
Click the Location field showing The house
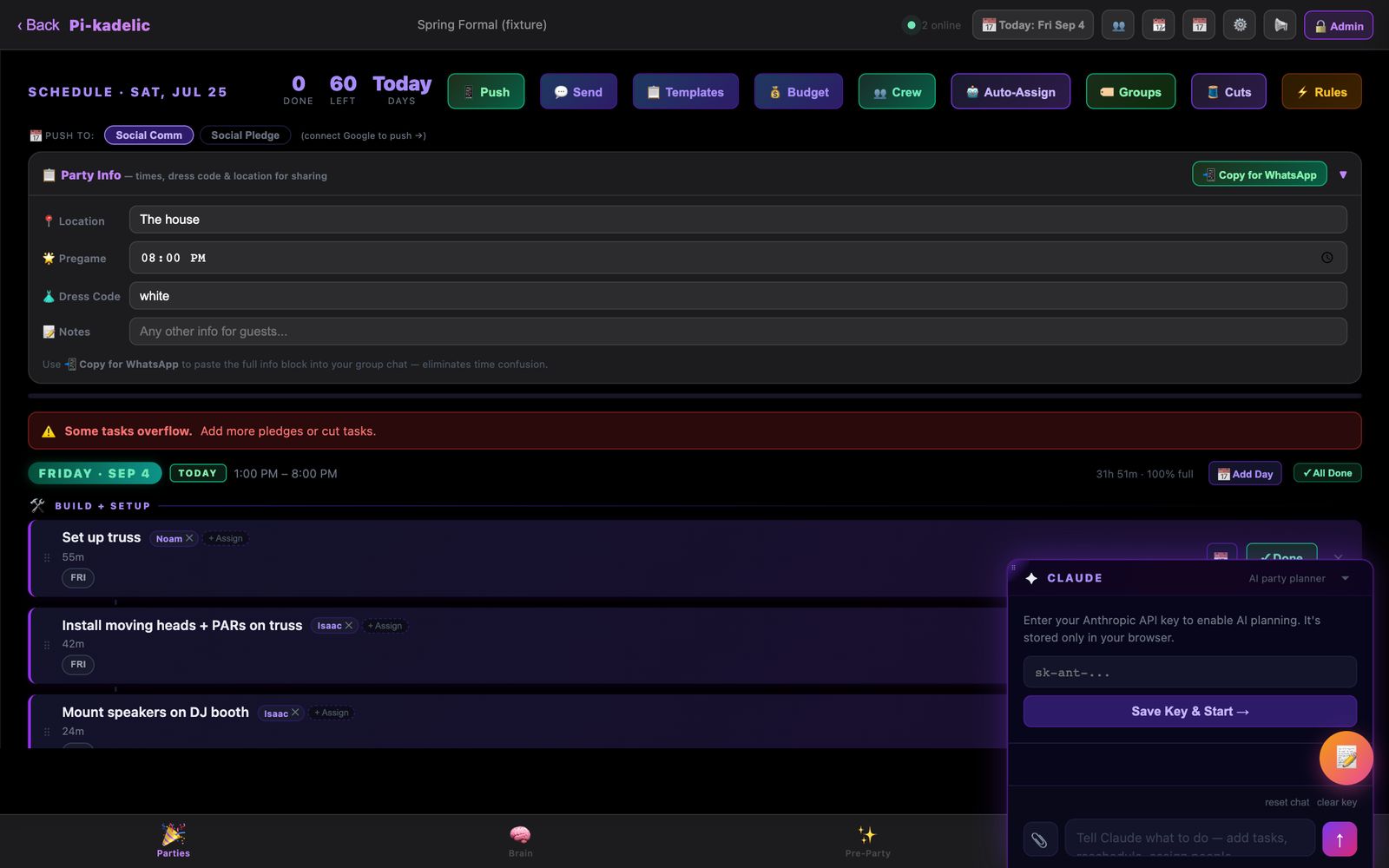(x=738, y=220)
